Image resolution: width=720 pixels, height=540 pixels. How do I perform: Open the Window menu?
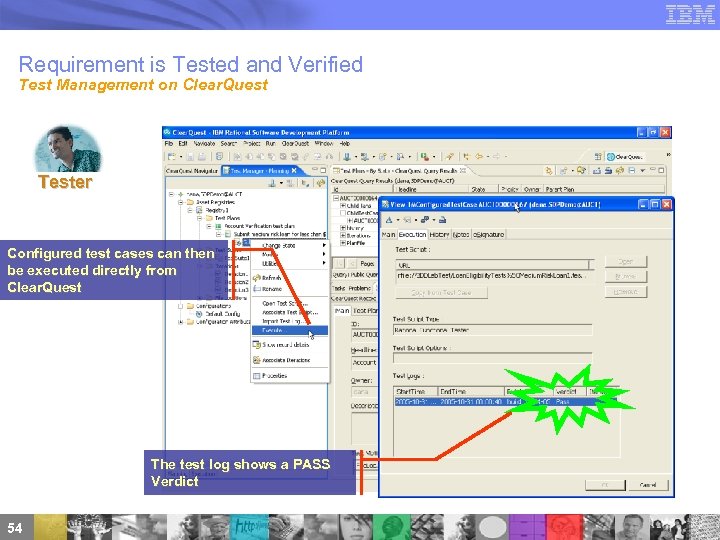click(323, 144)
